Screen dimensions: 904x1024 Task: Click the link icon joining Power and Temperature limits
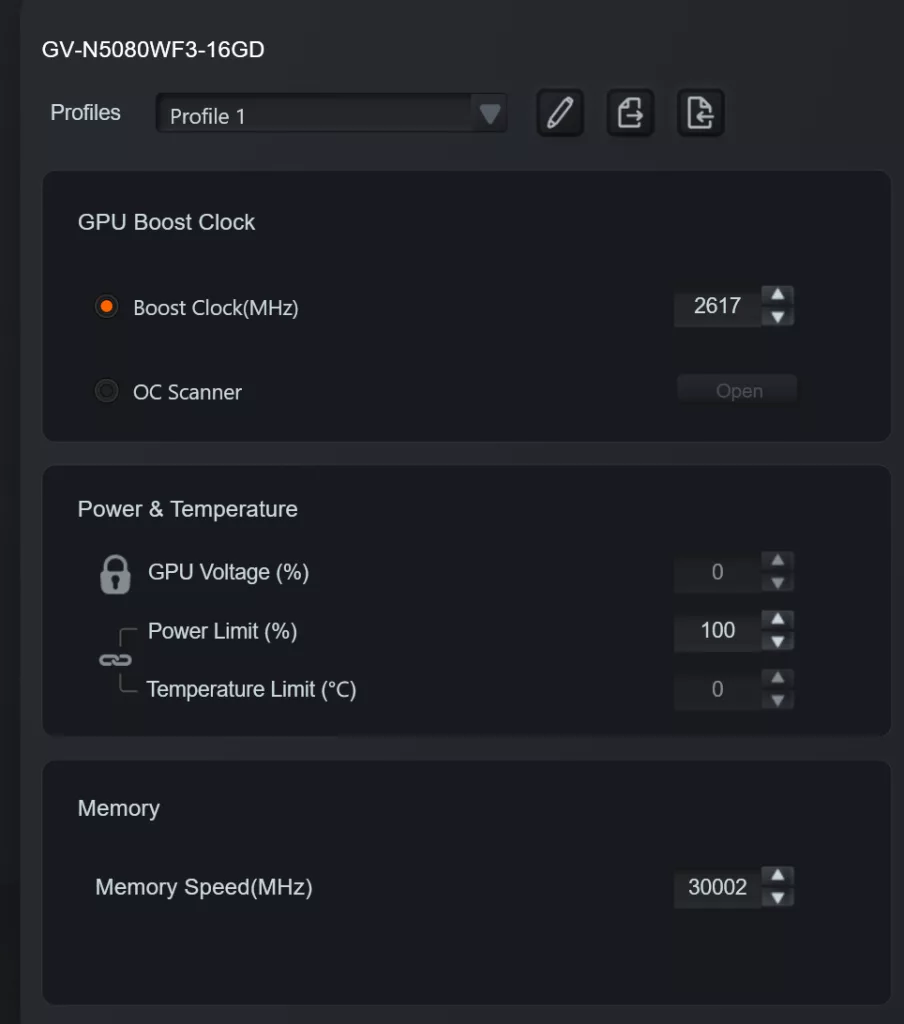coord(117,660)
